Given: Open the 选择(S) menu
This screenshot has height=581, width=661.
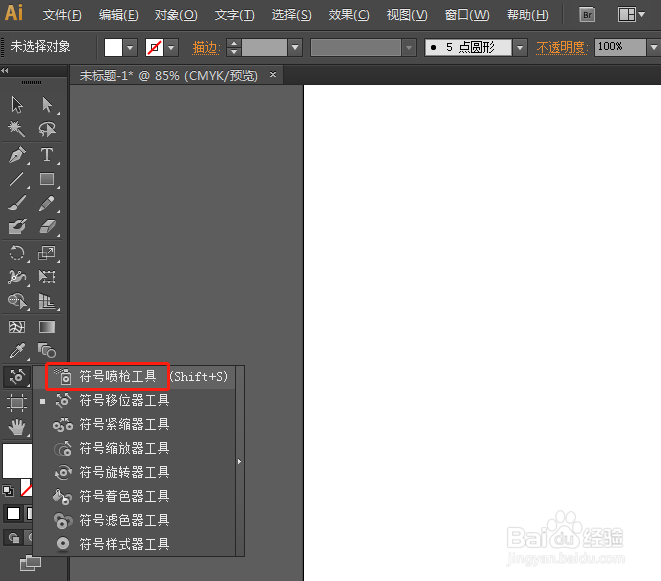Looking at the screenshot, I should coord(291,15).
